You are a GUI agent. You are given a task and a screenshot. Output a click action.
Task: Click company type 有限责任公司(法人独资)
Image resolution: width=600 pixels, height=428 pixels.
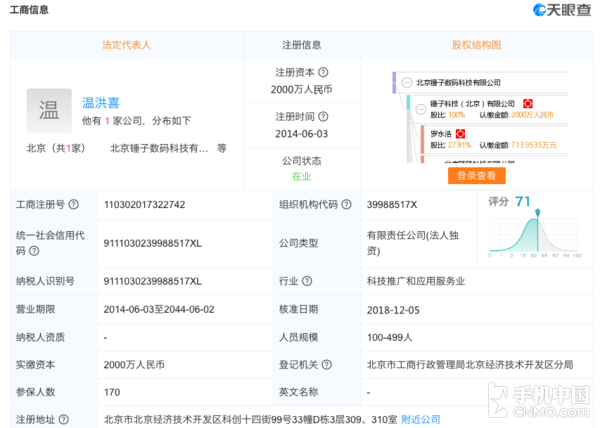(412, 243)
